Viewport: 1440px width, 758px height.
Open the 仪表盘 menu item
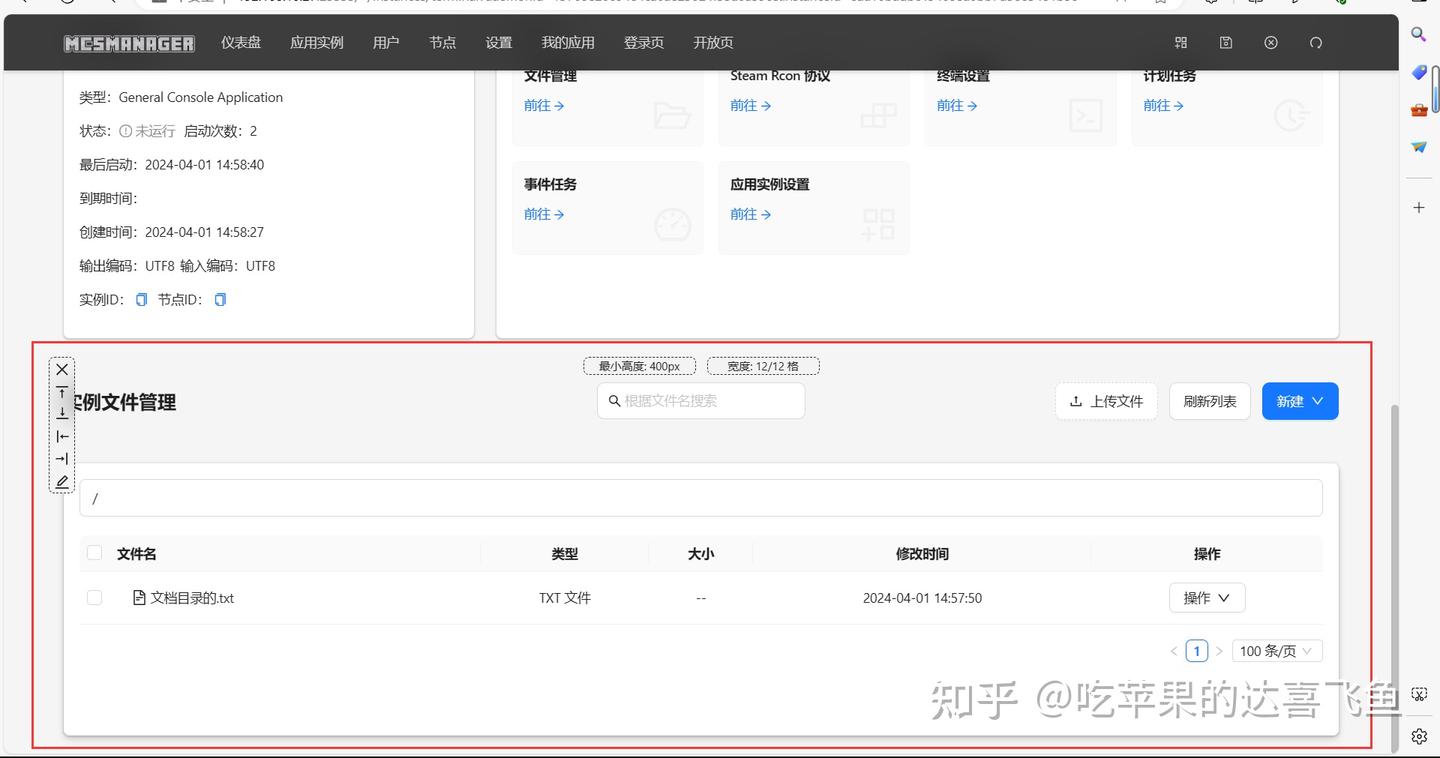(x=241, y=42)
